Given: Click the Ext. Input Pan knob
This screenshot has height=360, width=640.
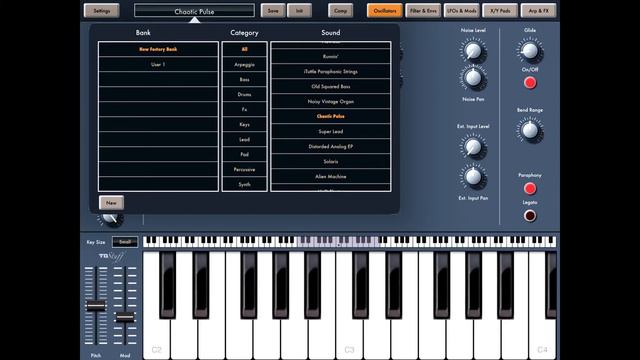Looking at the screenshot, I should [x=473, y=177].
